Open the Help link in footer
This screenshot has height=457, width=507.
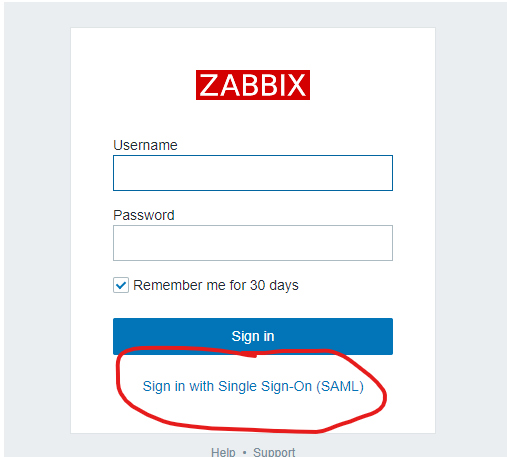click(223, 452)
